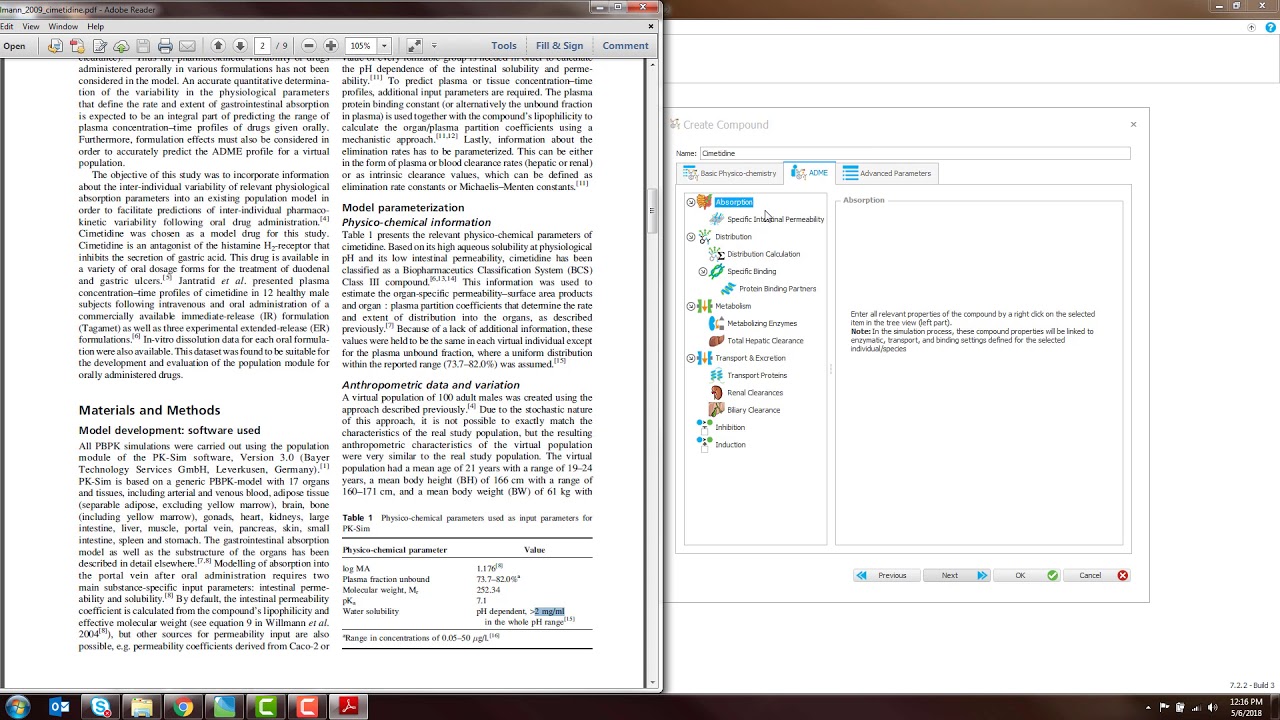Click the Inhibition icon in the tree
Image resolution: width=1280 pixels, height=720 pixels.
(x=704, y=427)
